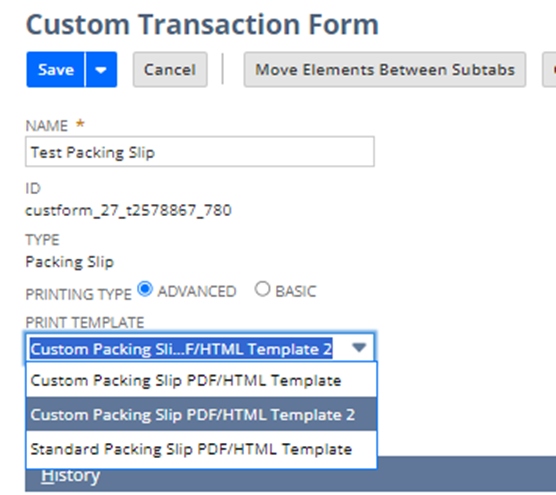Click the partially visible button right of Move Elements
This screenshot has width=556, height=495.
[x=549, y=69]
